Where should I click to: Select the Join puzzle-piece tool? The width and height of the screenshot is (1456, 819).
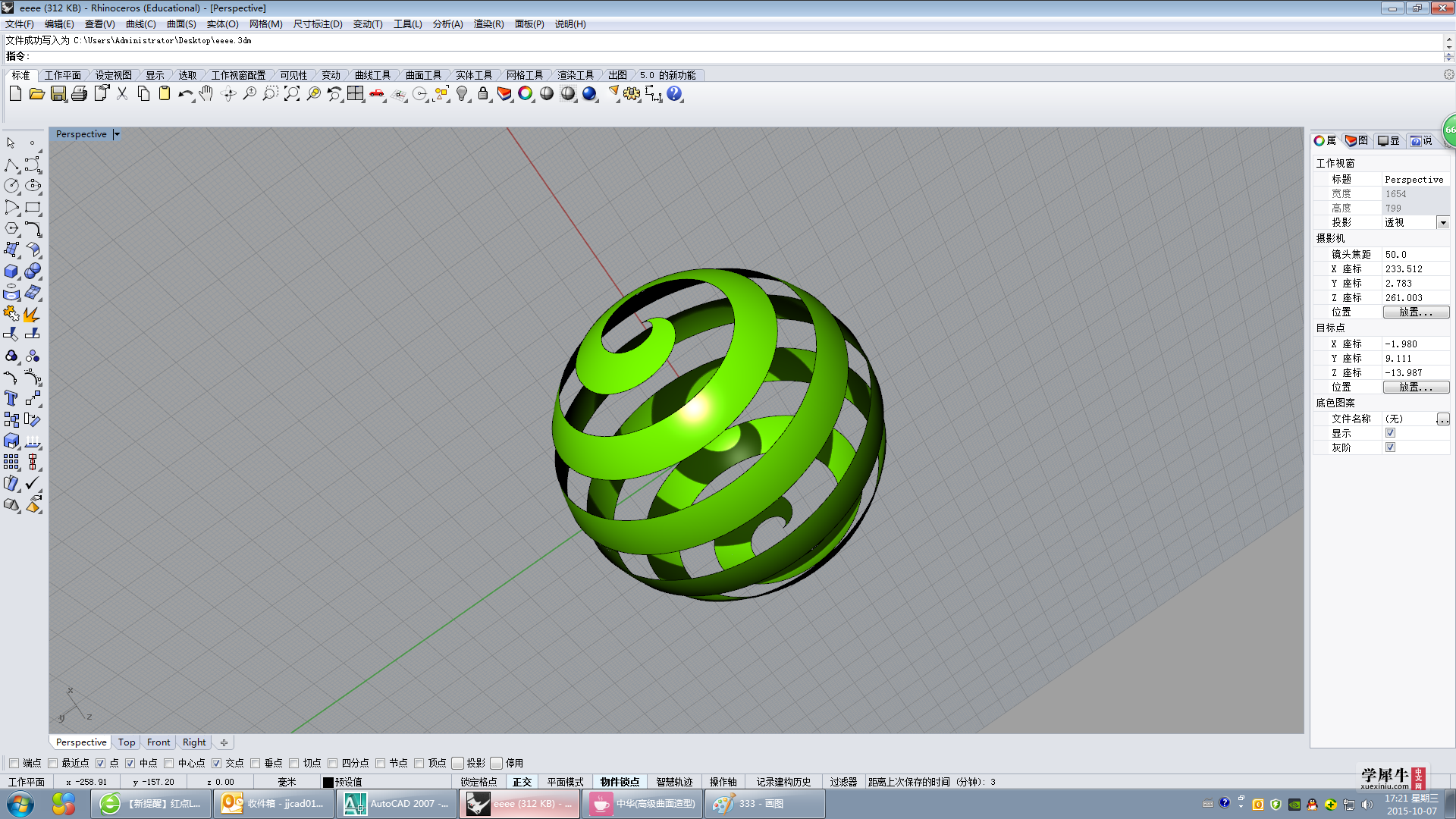(11, 313)
